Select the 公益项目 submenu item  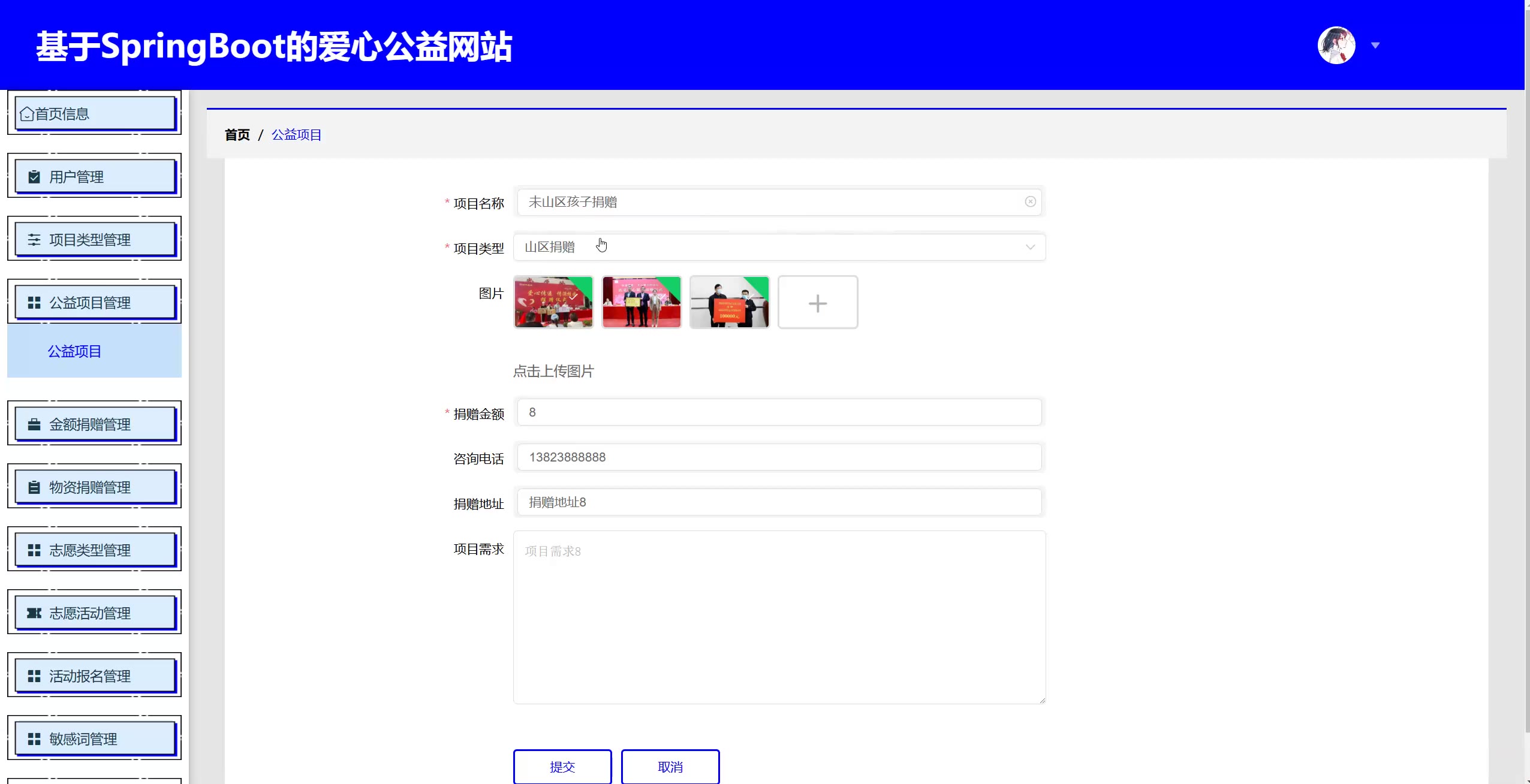point(74,351)
